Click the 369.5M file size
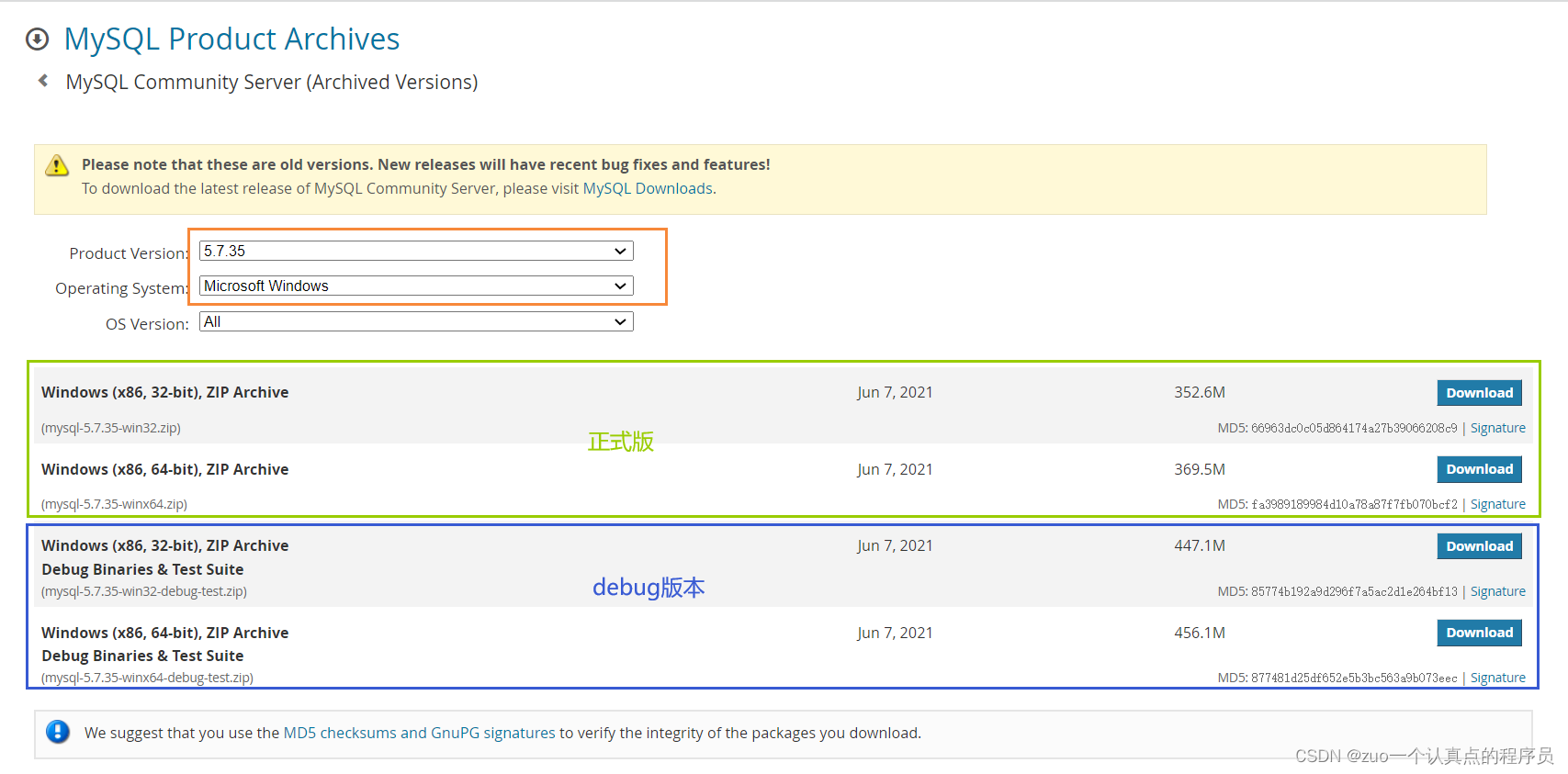 [x=1200, y=469]
